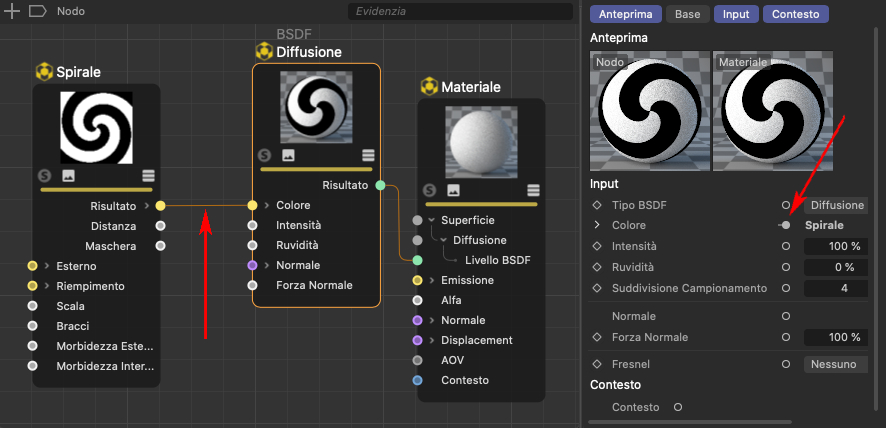Toggle keyframe diamond for Fresnel

pos(597,364)
